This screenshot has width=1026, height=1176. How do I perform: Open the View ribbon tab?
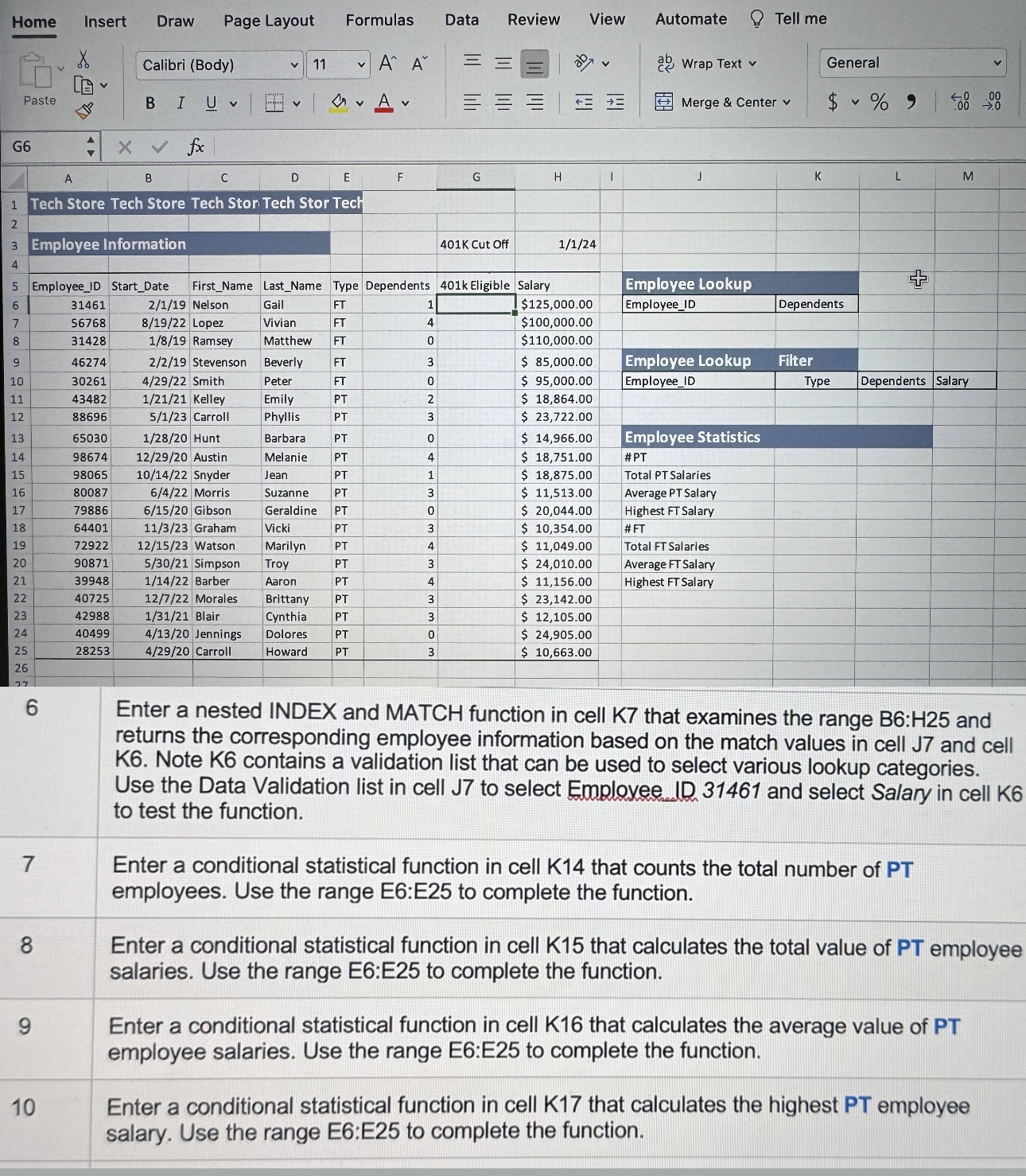608,19
